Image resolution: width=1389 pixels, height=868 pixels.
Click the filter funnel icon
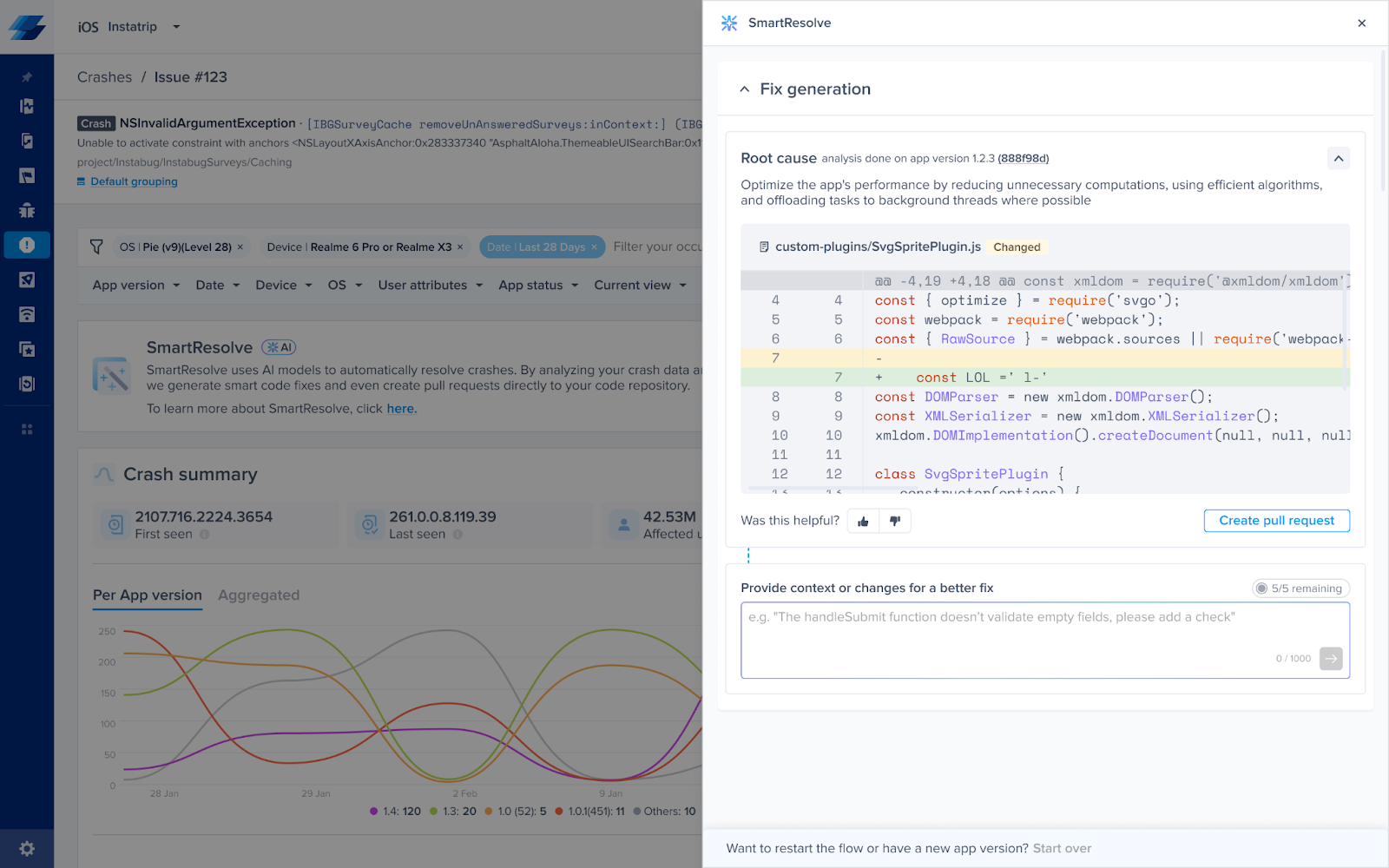(x=96, y=247)
